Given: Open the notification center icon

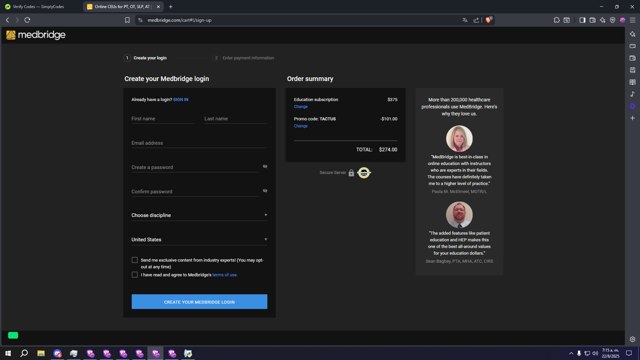Looking at the screenshot, I should click(x=629, y=353).
